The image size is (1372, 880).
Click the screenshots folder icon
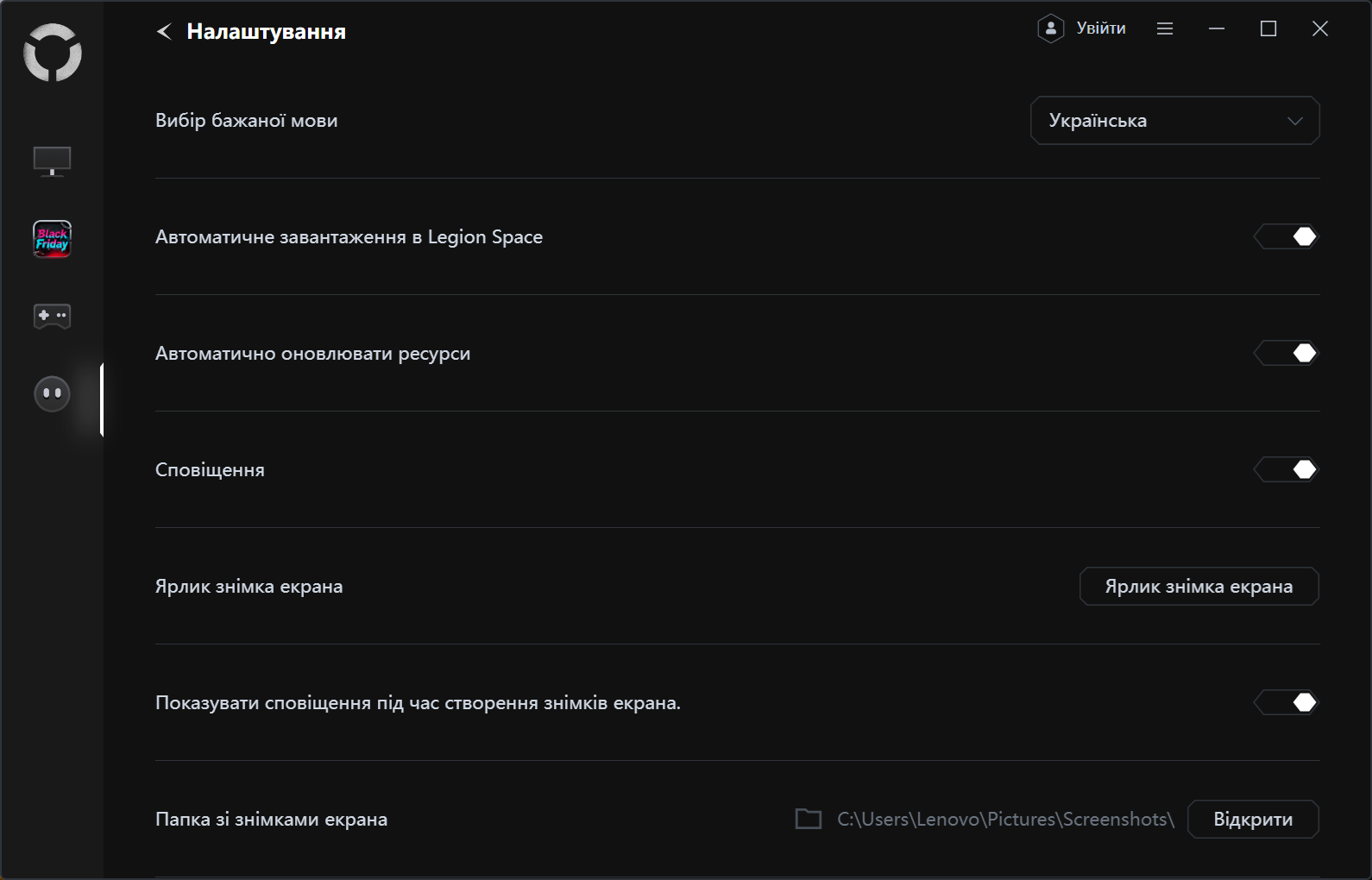809,819
